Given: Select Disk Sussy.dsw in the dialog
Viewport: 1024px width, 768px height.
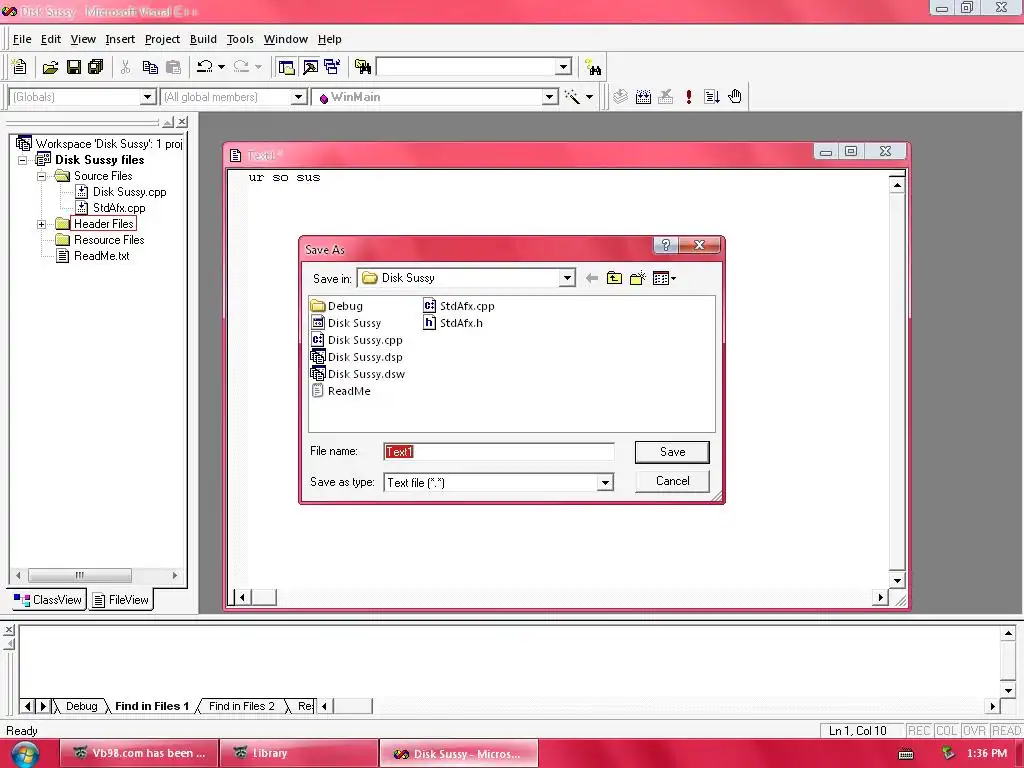Looking at the screenshot, I should coord(358,374).
